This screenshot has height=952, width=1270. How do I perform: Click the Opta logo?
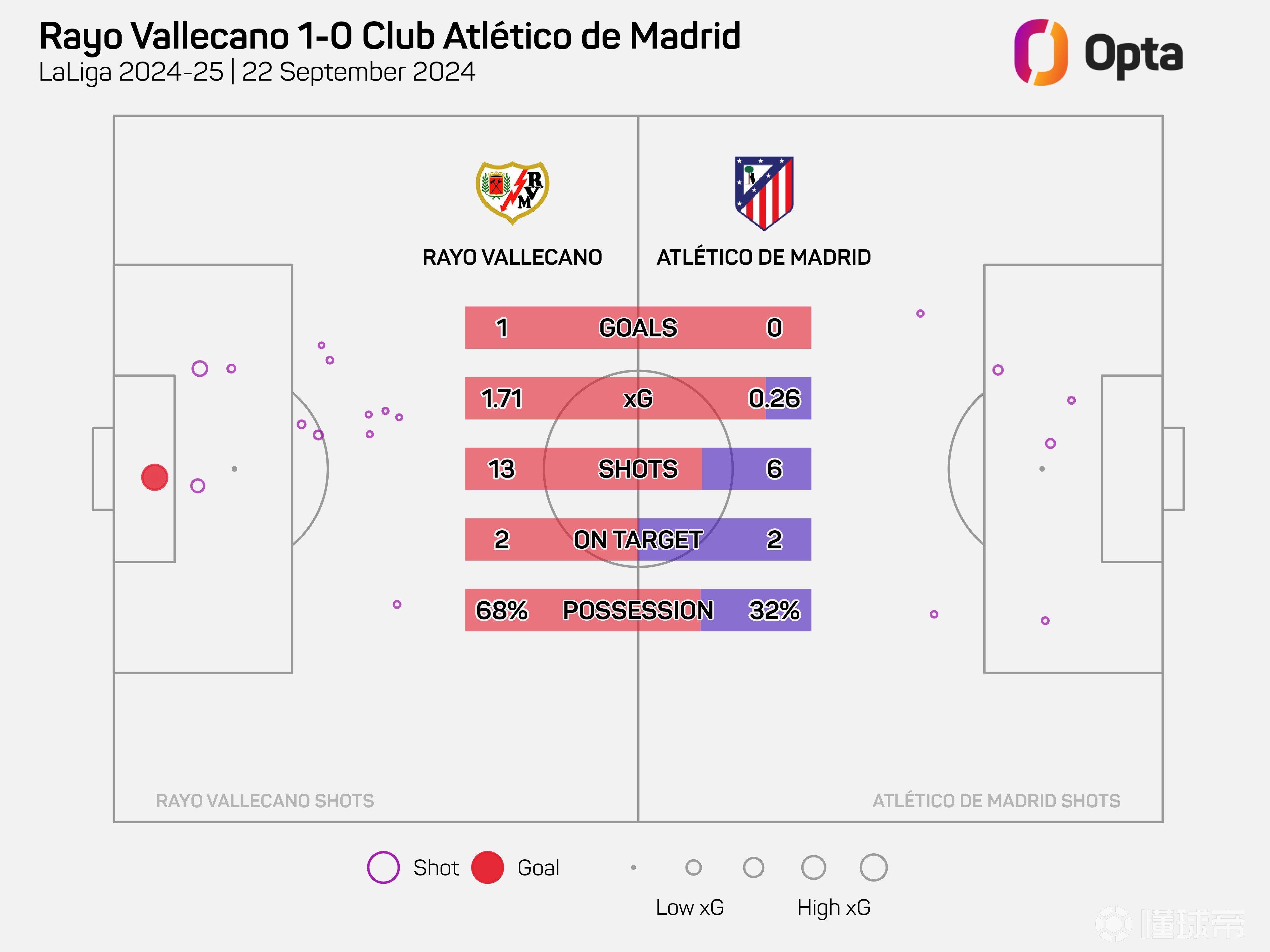click(1098, 53)
